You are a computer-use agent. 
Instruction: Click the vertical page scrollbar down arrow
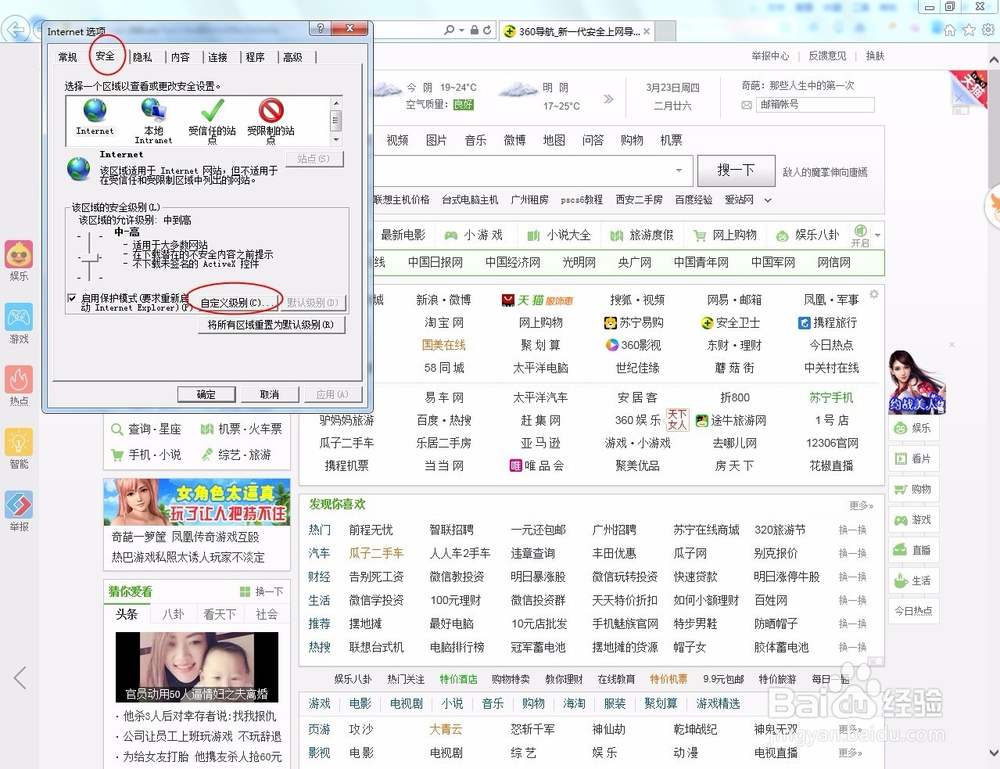pyautogui.click(x=994, y=752)
